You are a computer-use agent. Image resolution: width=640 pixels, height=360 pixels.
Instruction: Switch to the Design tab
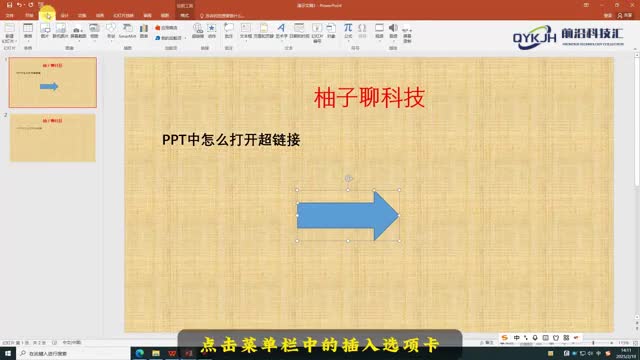[x=64, y=16]
